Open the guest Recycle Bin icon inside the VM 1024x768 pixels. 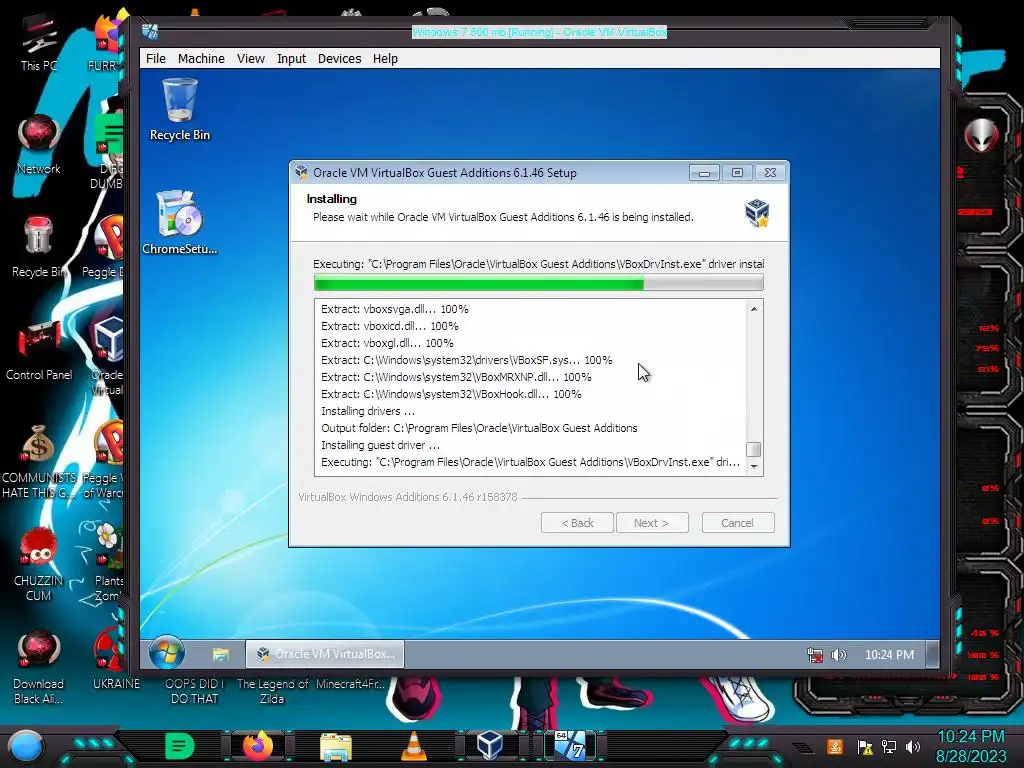(x=180, y=109)
